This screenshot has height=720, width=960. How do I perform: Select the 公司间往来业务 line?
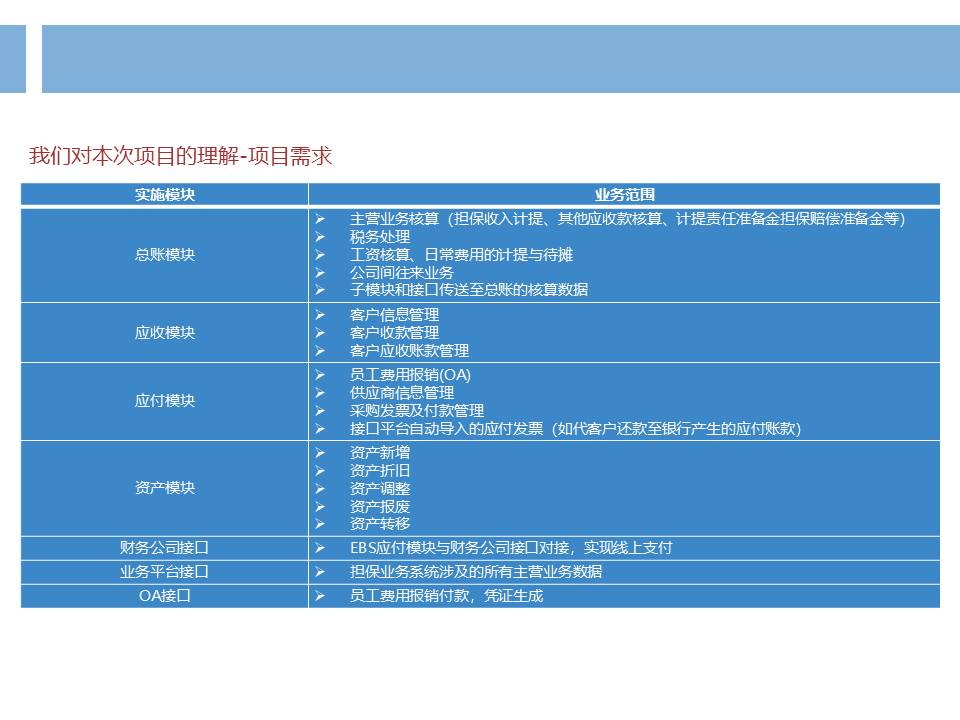402,272
